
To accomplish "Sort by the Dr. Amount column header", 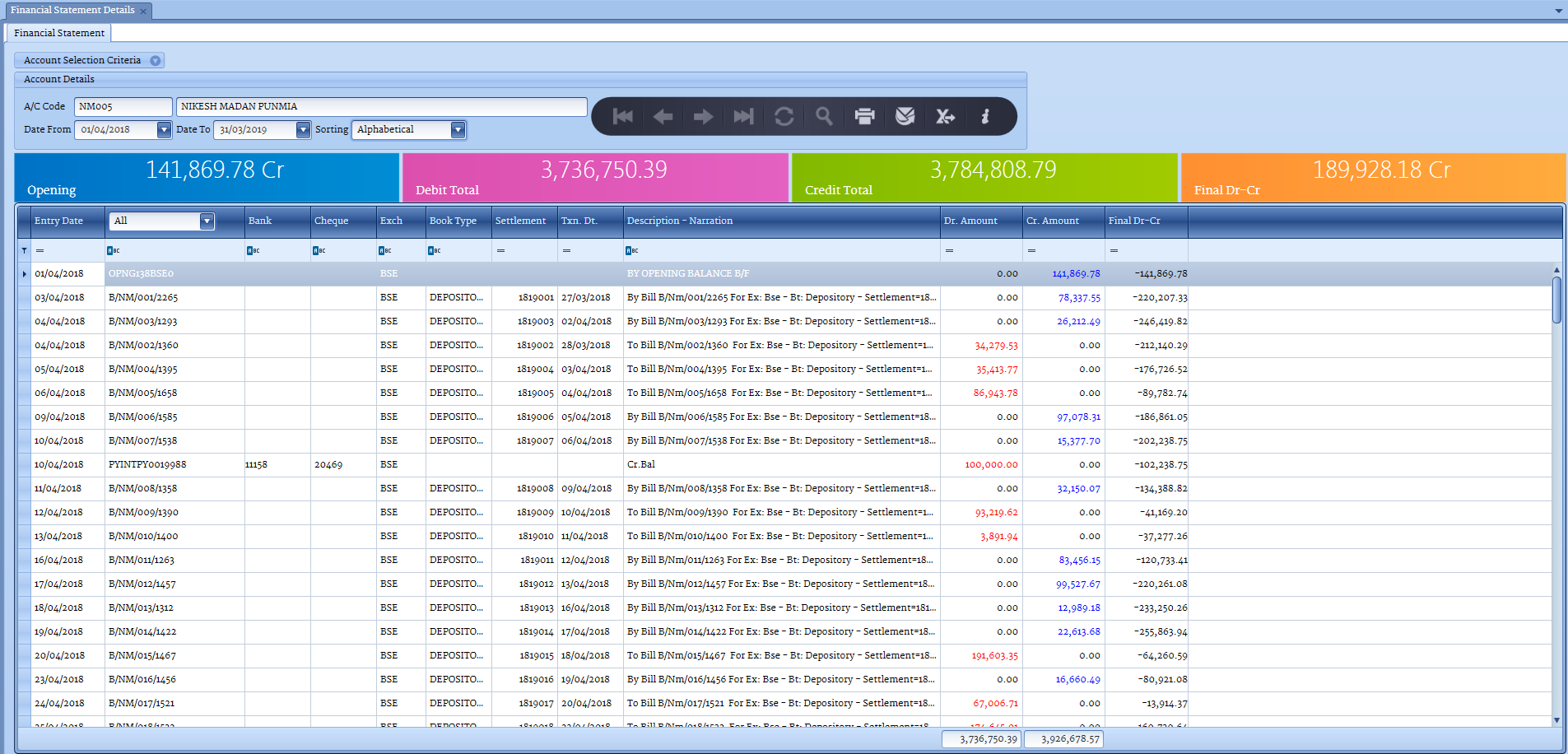I will [970, 221].
